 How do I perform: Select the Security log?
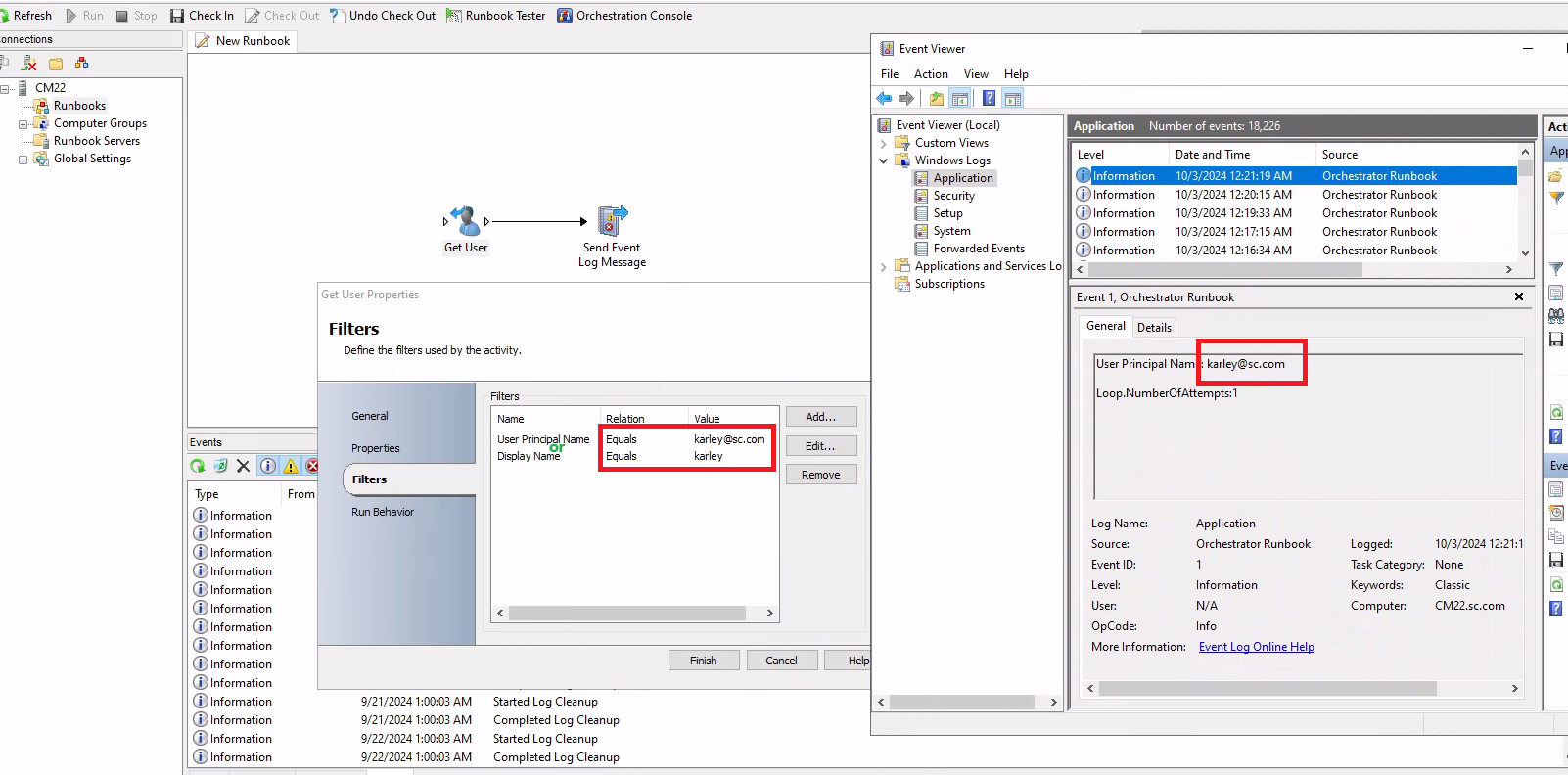pyautogui.click(x=953, y=196)
